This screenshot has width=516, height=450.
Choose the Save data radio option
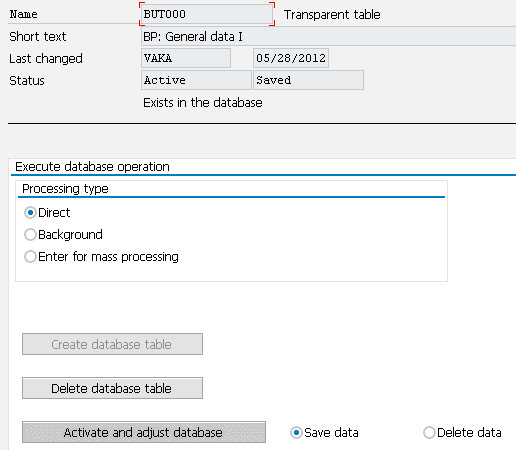click(x=296, y=433)
